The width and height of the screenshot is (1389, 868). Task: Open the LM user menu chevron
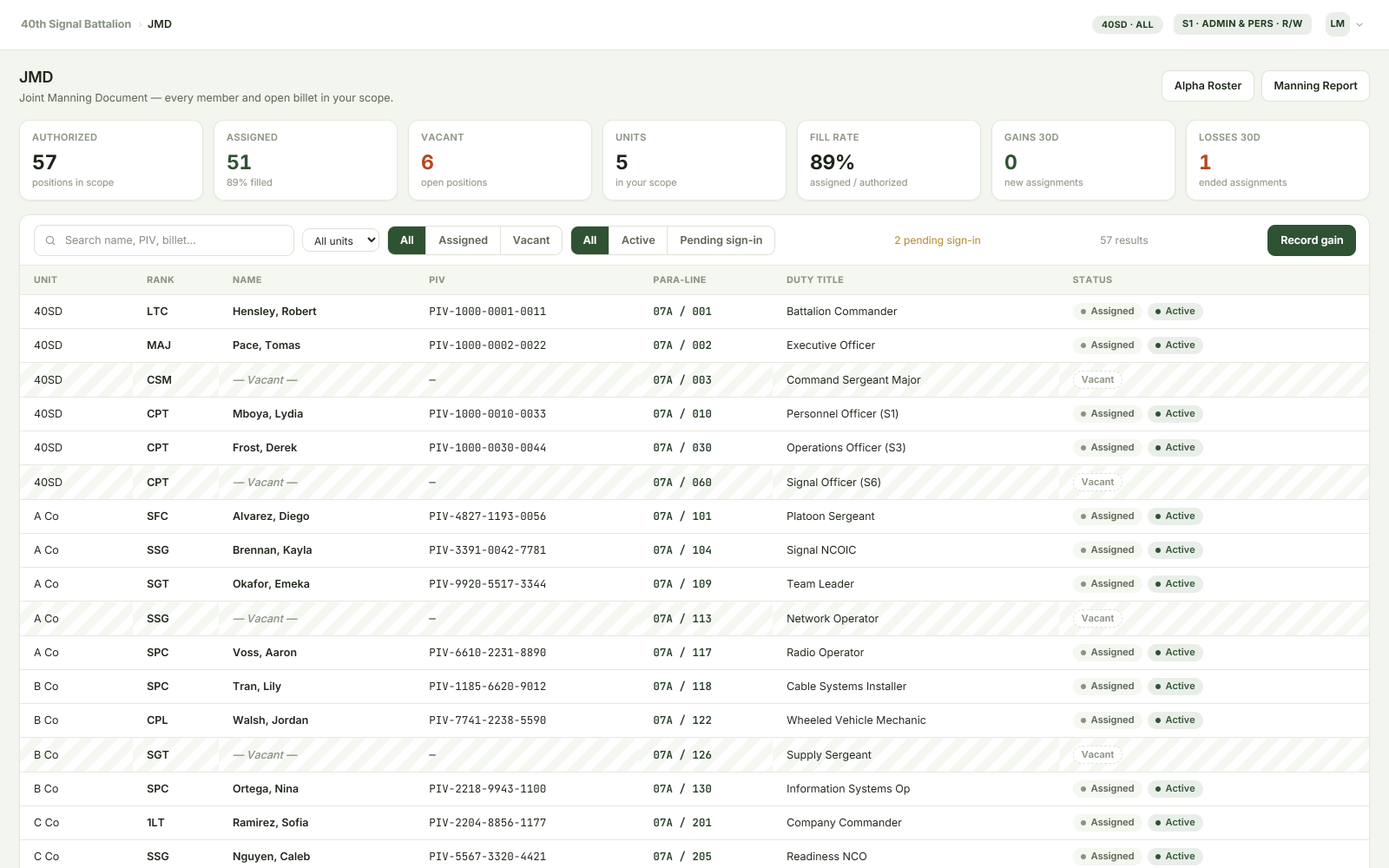(x=1359, y=24)
